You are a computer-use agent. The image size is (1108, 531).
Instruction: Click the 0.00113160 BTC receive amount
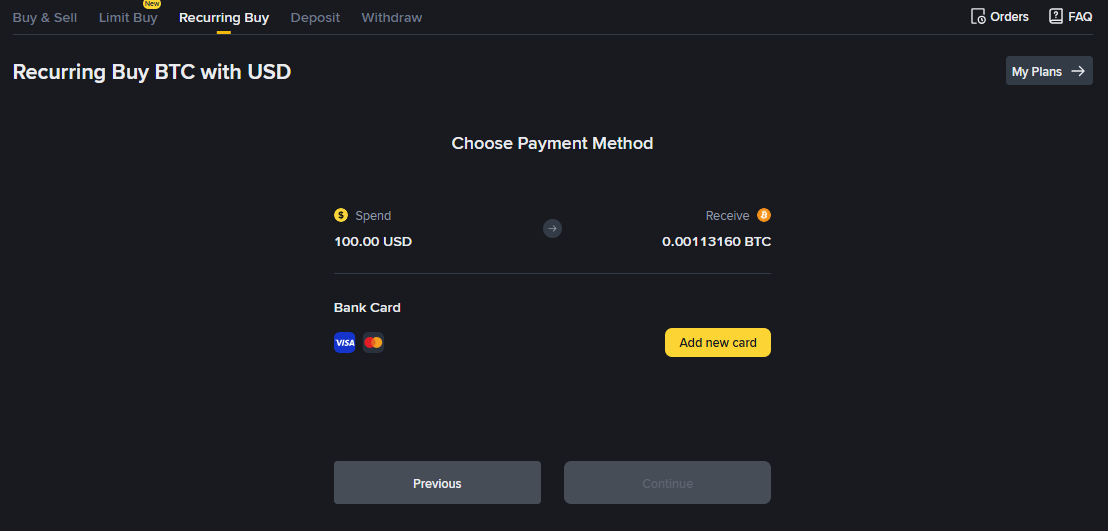click(x=716, y=242)
